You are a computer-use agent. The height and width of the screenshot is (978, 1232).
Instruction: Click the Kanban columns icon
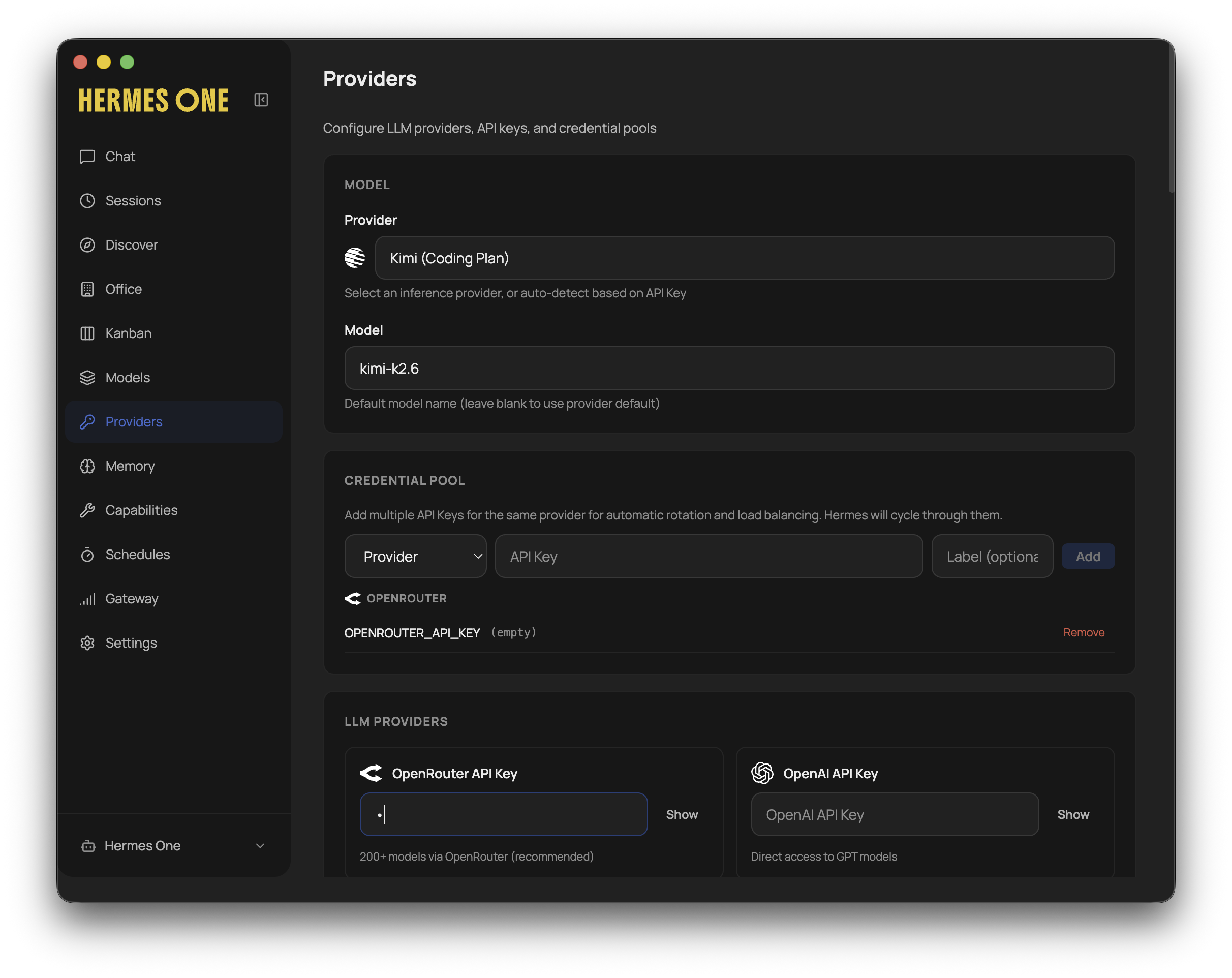click(87, 333)
